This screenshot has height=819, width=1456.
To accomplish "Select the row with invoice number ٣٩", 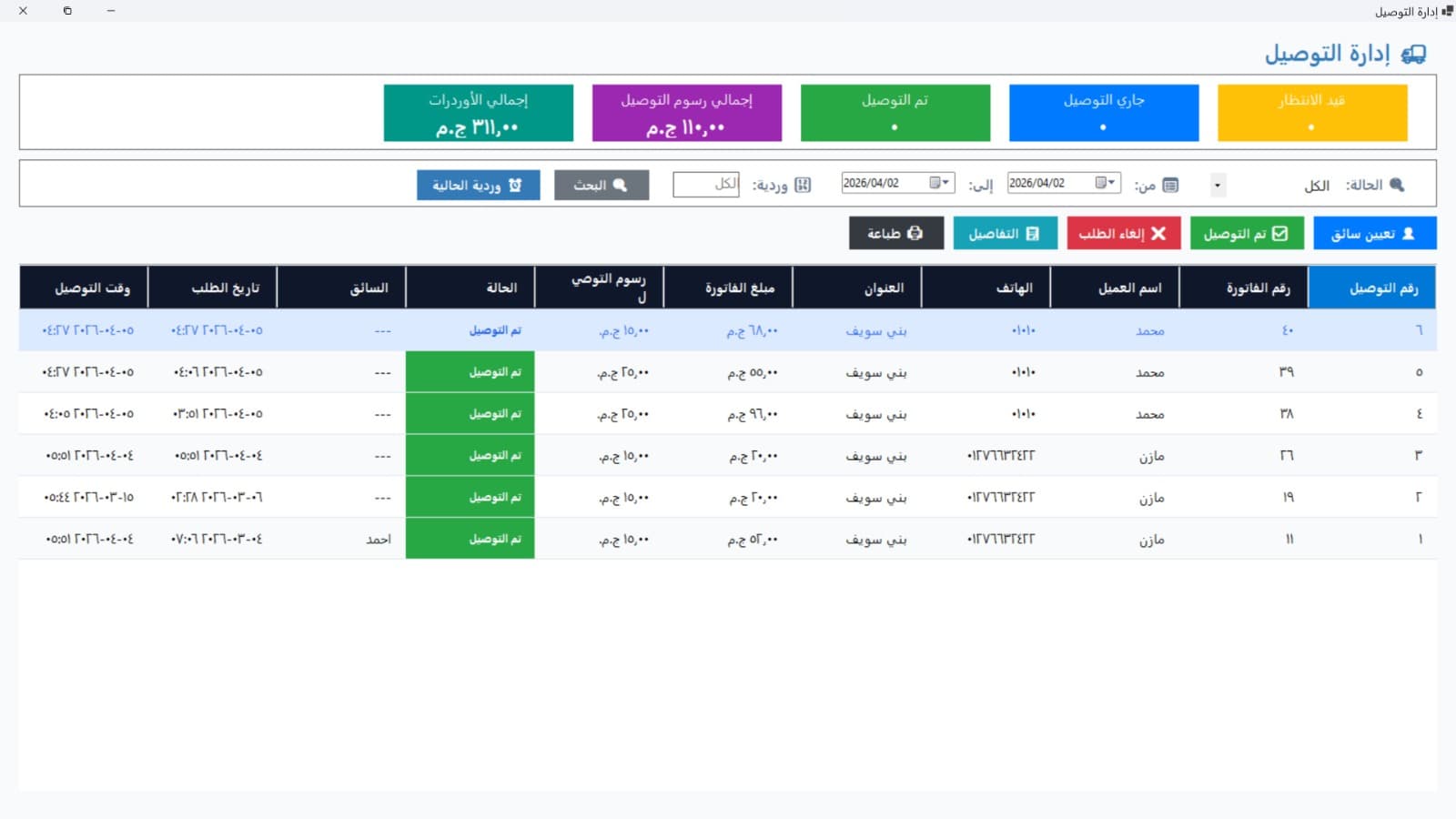I will point(728,372).
